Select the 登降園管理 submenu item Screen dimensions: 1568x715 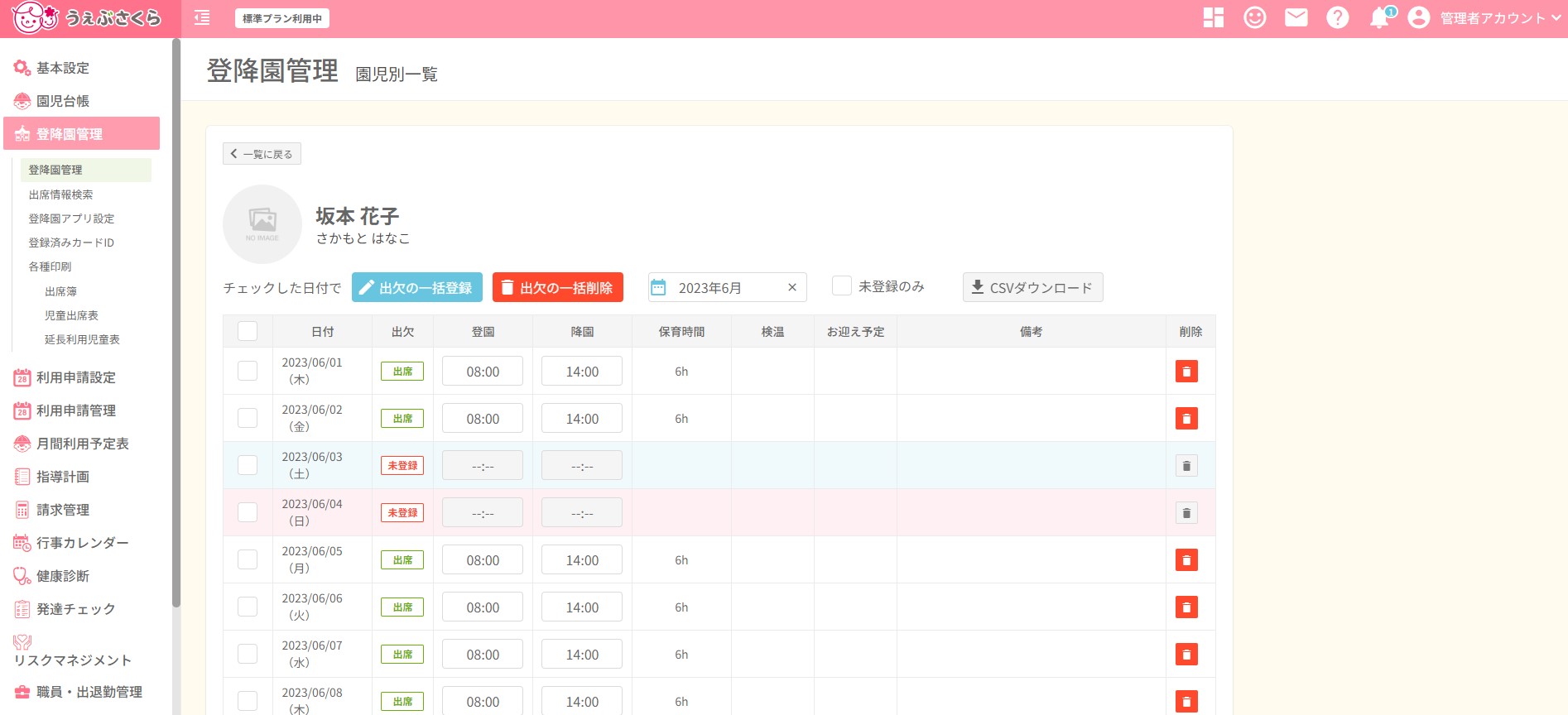(x=86, y=170)
